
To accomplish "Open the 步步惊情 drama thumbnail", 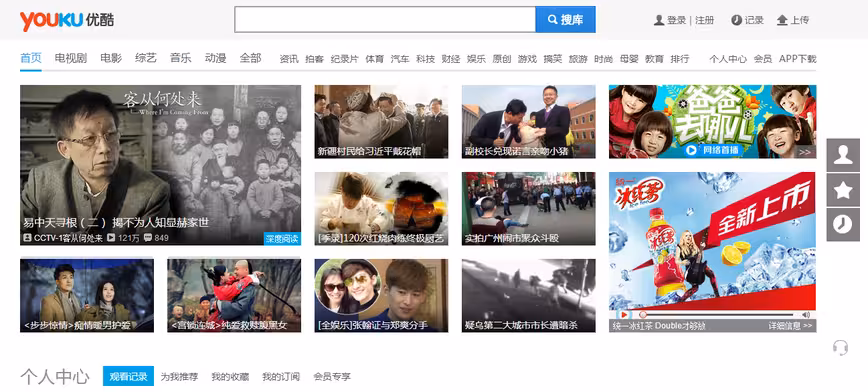I will click(x=87, y=295).
